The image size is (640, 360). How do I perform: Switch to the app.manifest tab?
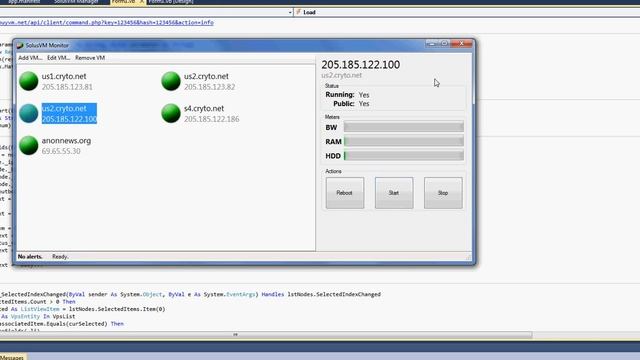(24, 2)
